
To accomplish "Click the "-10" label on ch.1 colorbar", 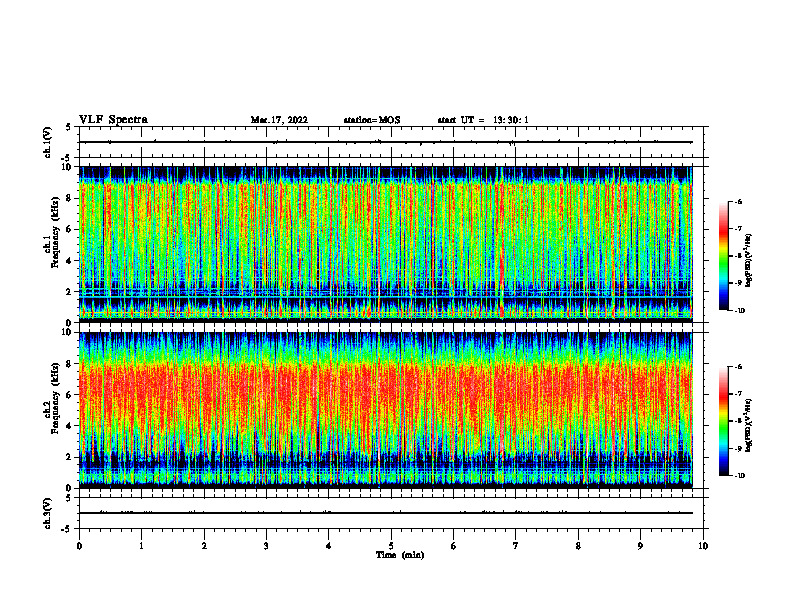I will tap(739, 311).
